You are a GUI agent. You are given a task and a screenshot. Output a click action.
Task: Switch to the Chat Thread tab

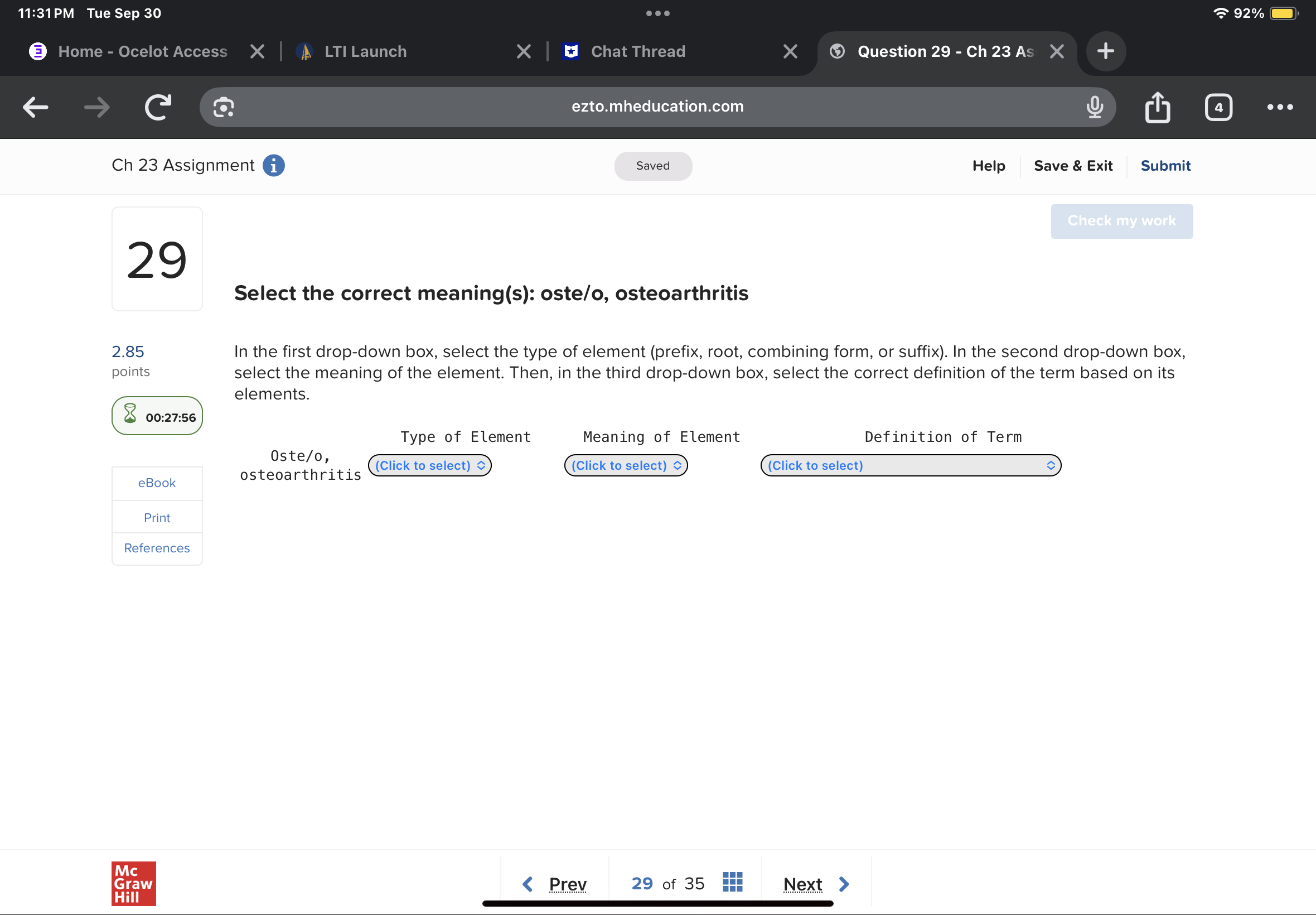pyautogui.click(x=638, y=51)
